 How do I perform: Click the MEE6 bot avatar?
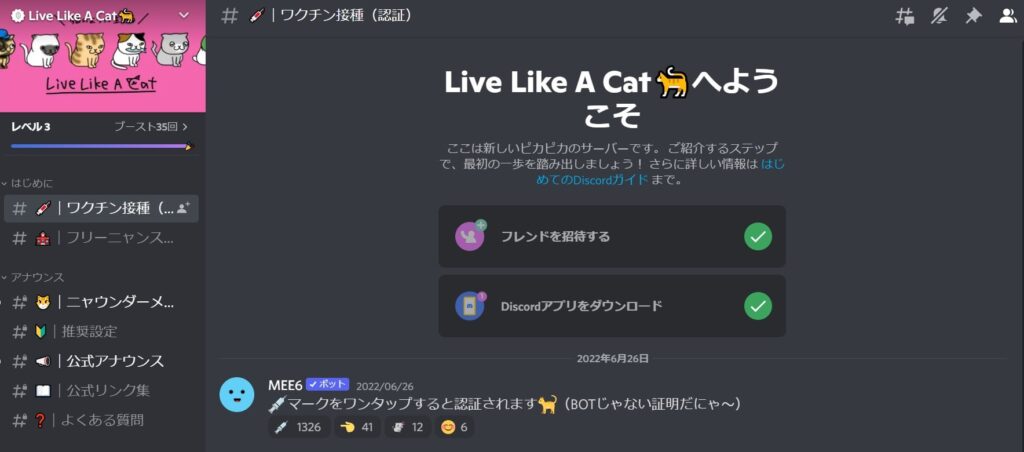(236, 395)
